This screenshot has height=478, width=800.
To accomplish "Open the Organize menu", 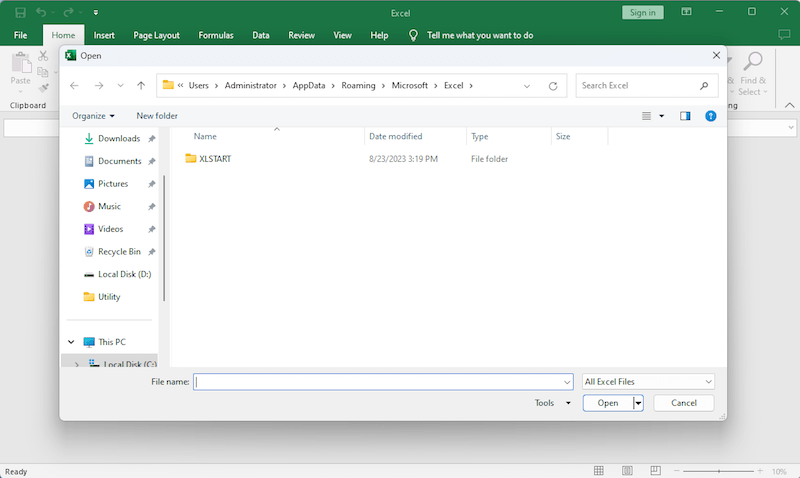I will pyautogui.click(x=93, y=116).
